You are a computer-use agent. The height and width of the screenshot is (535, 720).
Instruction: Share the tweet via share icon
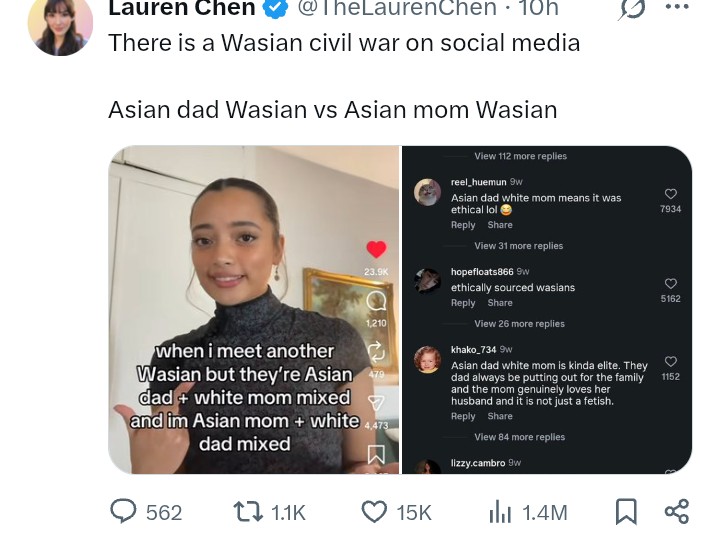(677, 511)
